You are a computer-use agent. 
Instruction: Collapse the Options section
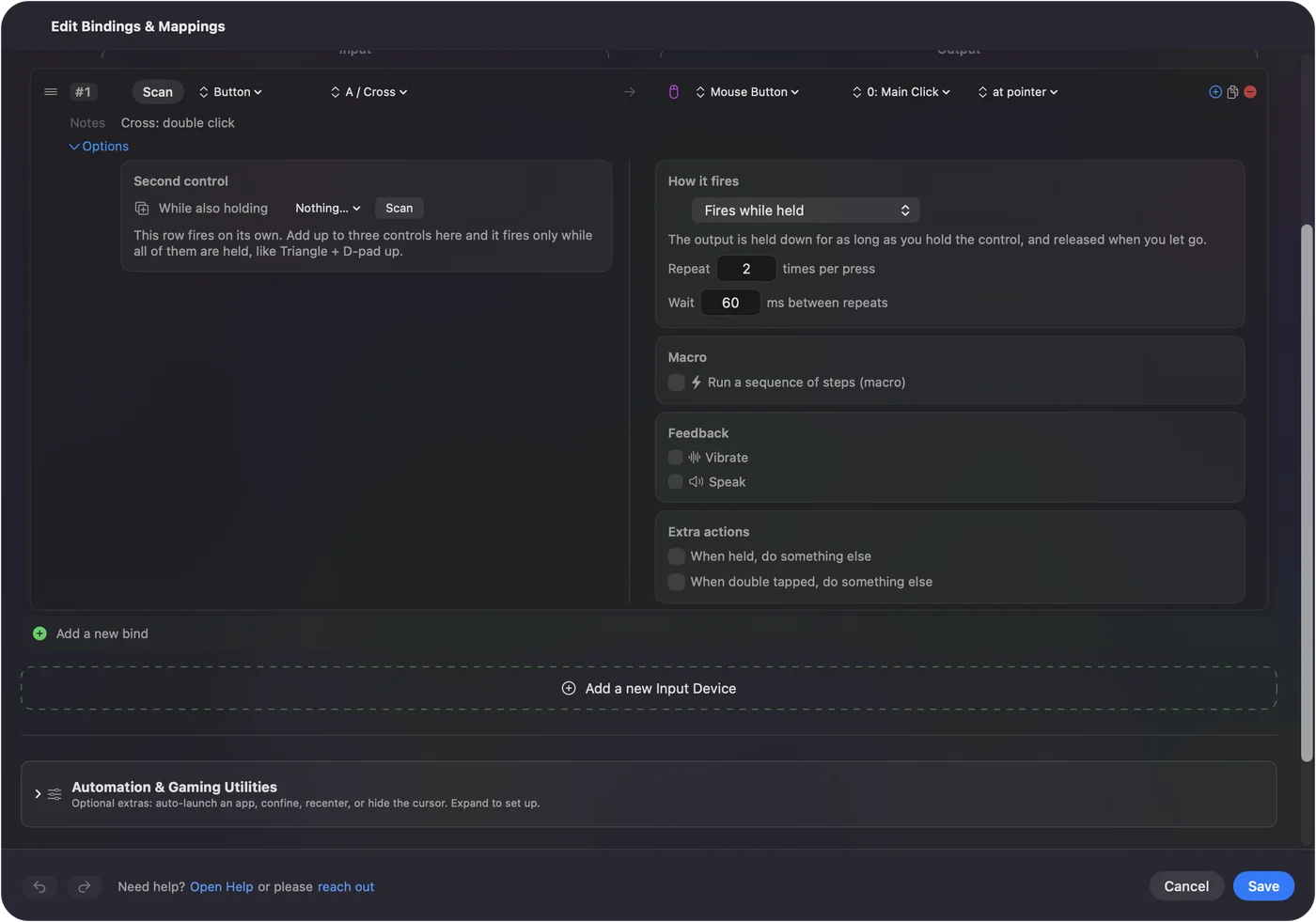[99, 147]
